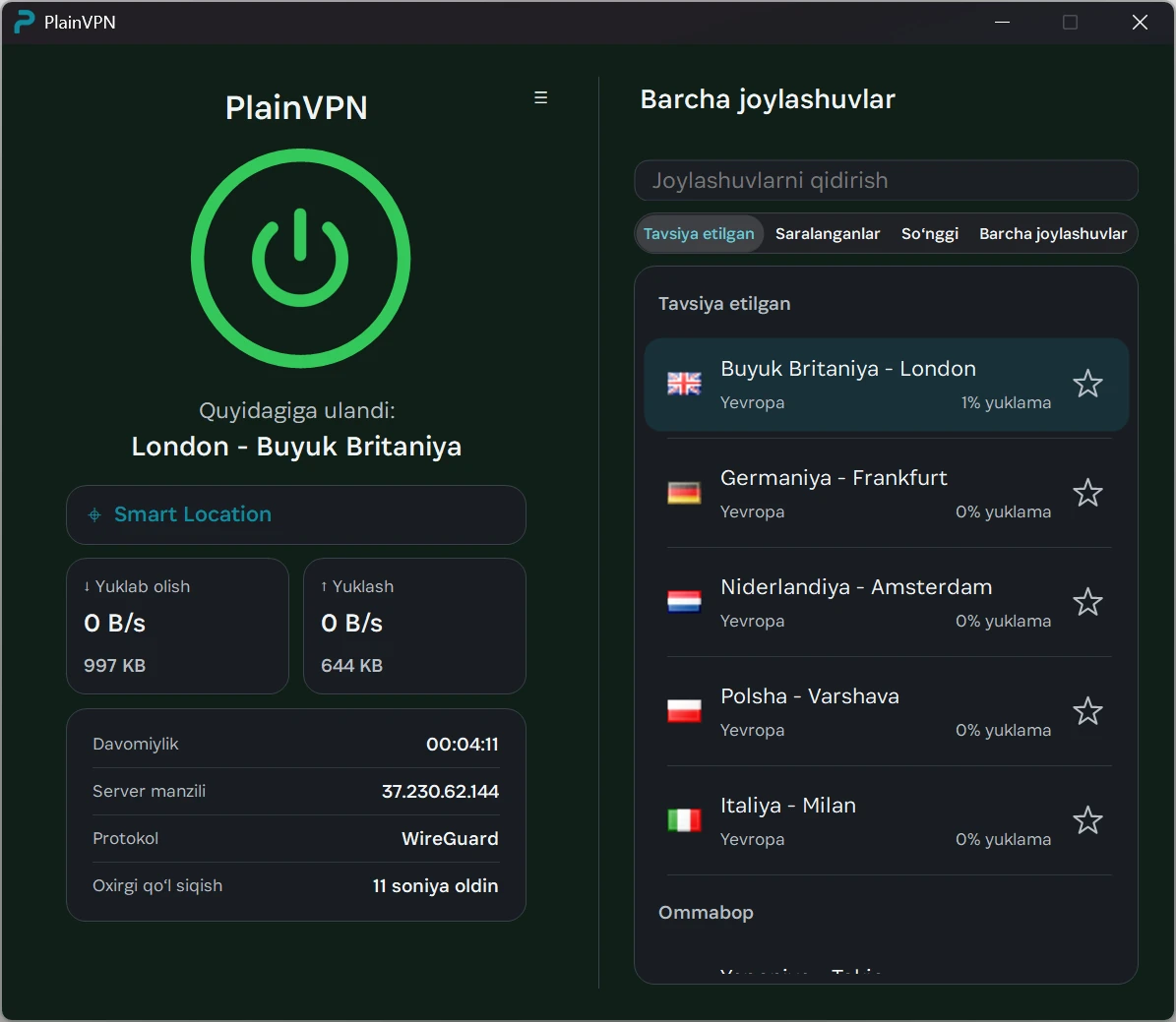The width and height of the screenshot is (1176, 1022).
Task: Click '0% yuklama' load for Amsterdam
Action: (1003, 621)
